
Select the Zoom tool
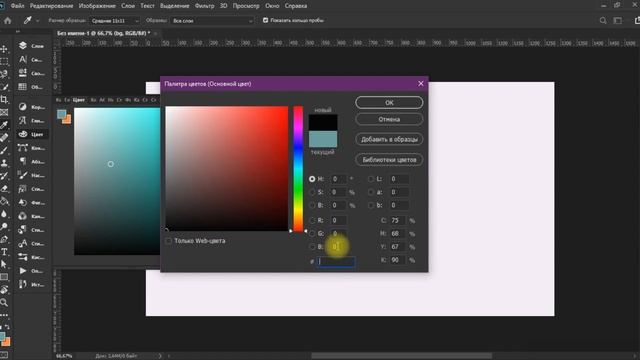coord(4,302)
